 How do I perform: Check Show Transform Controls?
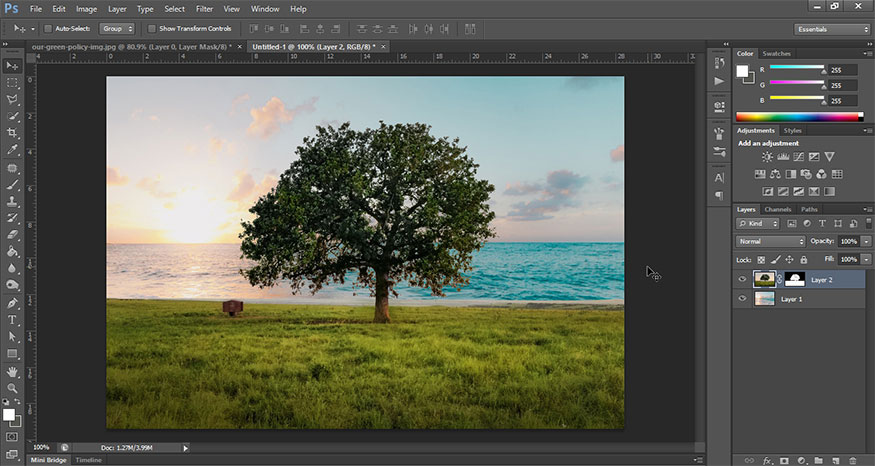click(151, 29)
